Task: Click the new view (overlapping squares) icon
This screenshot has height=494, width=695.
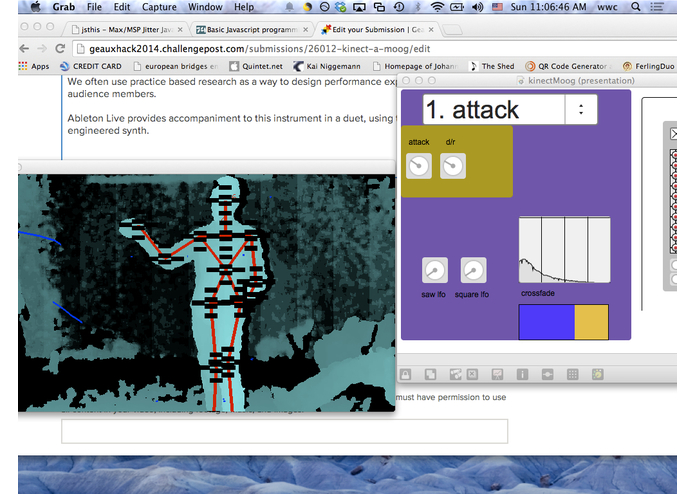Action: click(430, 375)
